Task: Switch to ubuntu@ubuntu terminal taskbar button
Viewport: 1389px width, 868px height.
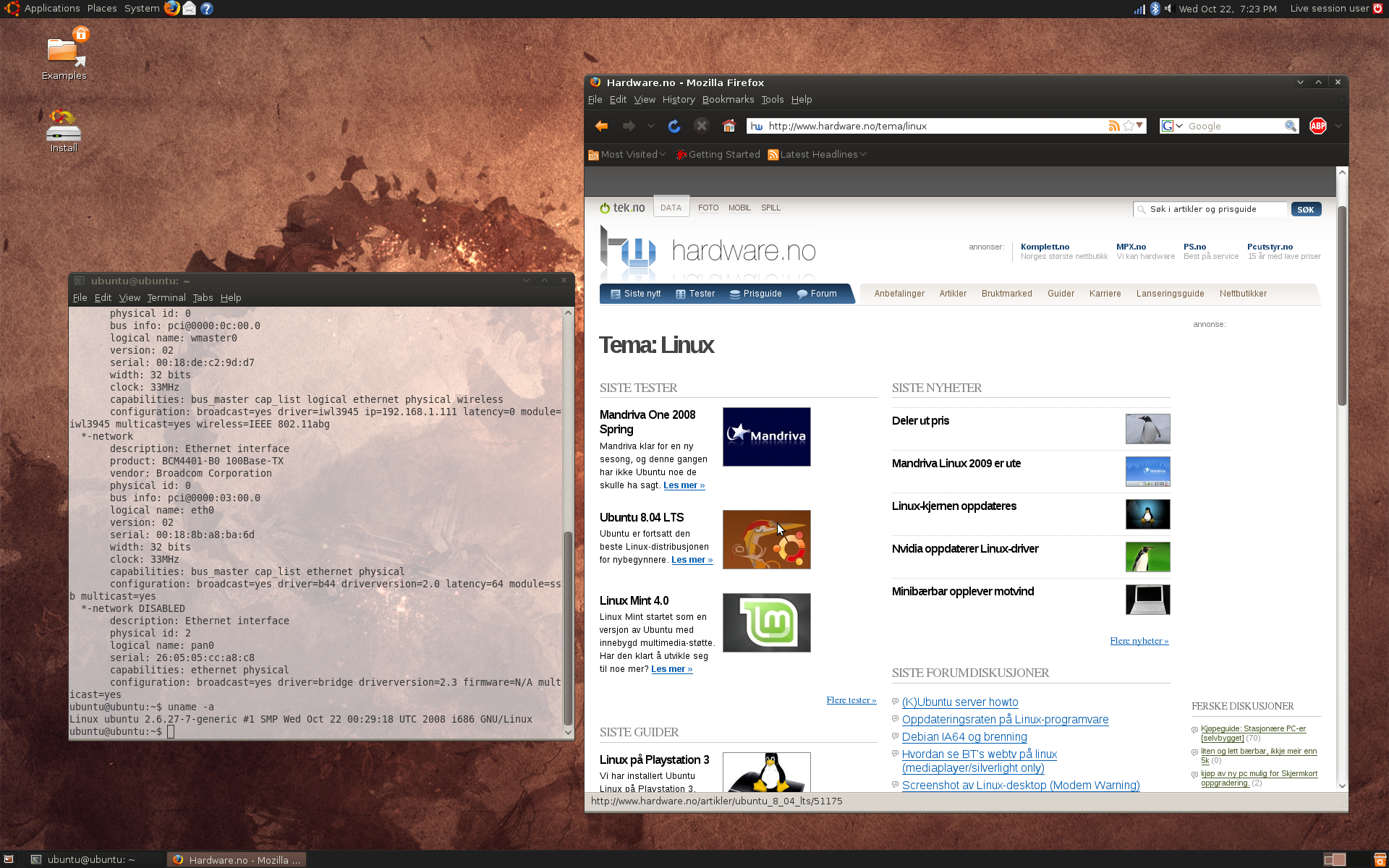Action: [94, 859]
